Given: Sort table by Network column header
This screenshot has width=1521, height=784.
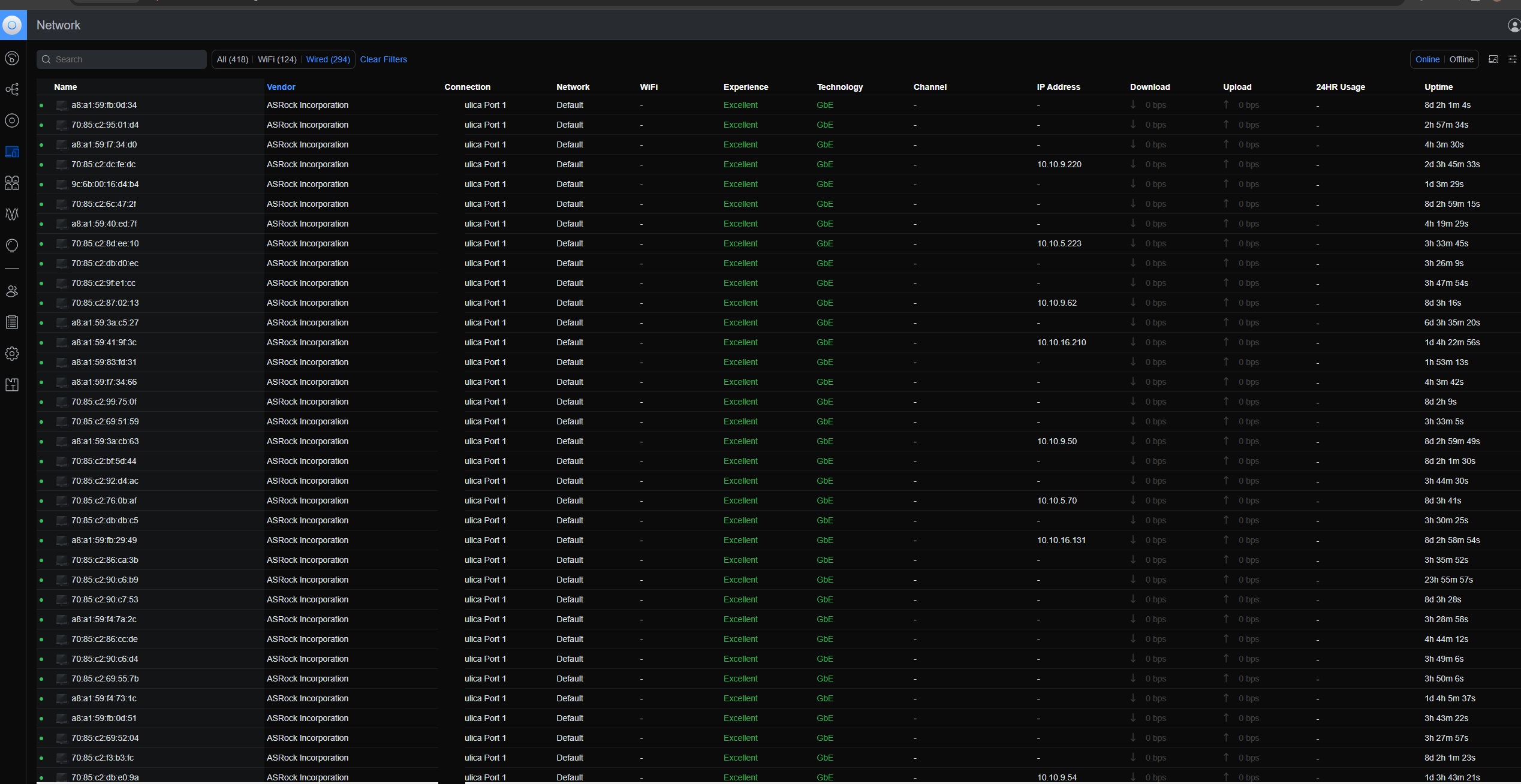Looking at the screenshot, I should pos(573,87).
